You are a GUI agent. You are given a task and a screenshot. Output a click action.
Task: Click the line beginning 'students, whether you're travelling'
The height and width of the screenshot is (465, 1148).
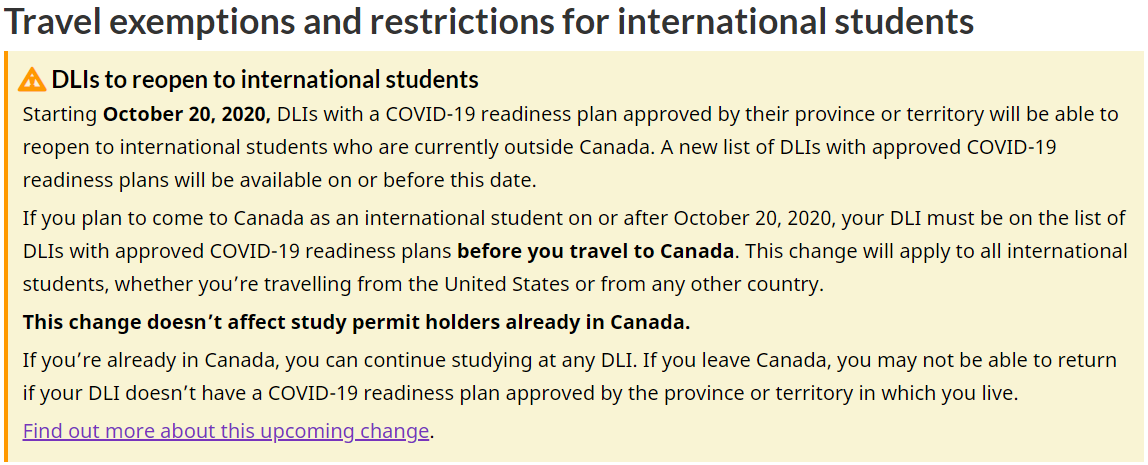[x=423, y=284]
